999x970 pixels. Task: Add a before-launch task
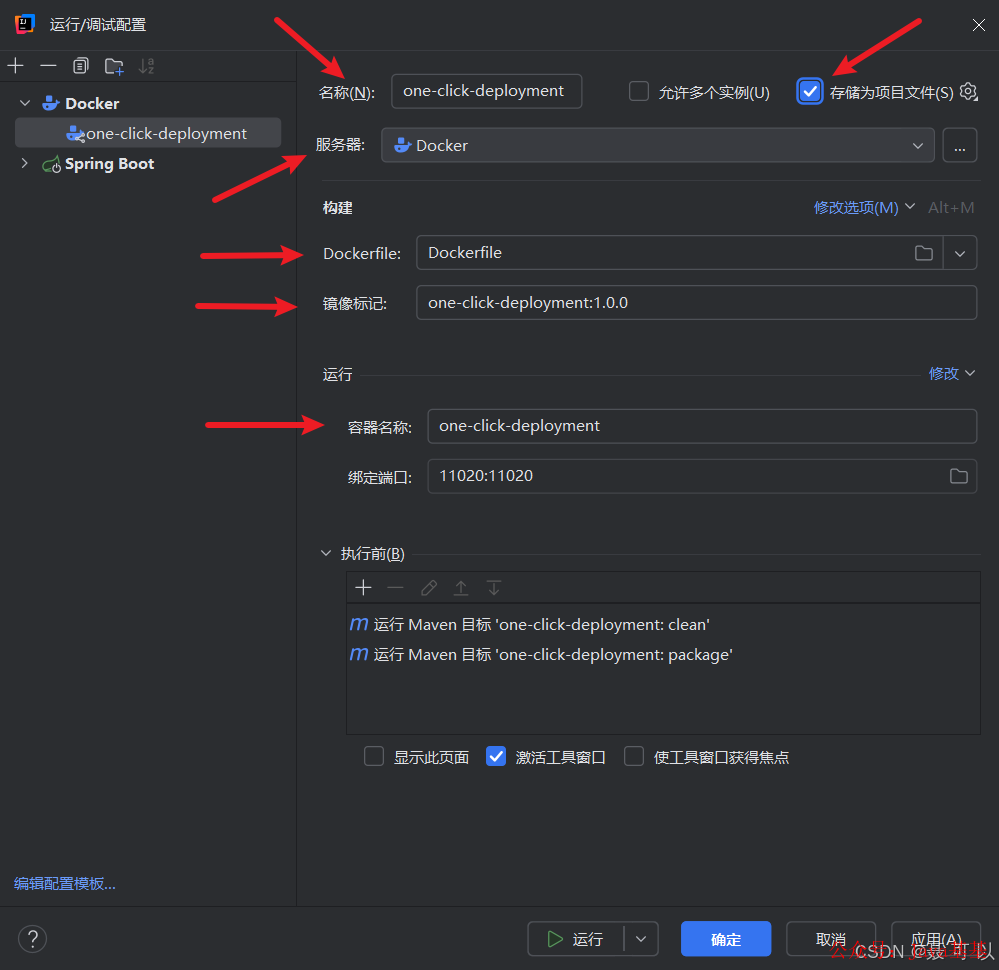363,587
